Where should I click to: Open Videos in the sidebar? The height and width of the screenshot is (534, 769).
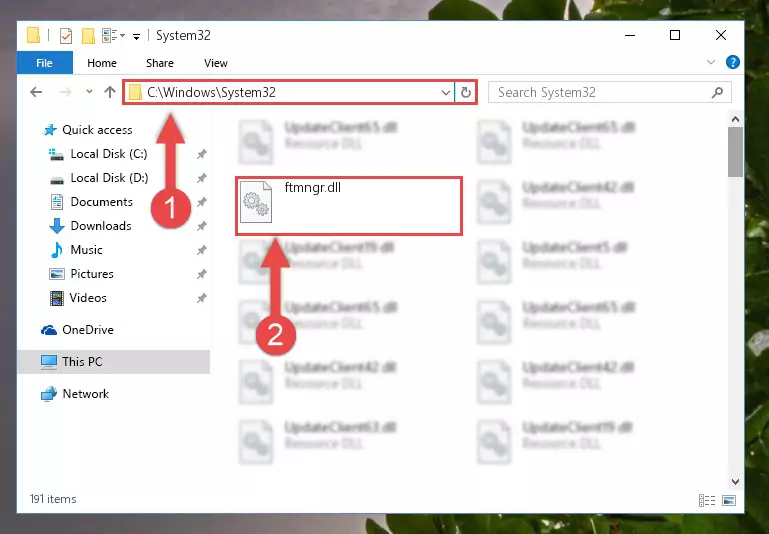pos(88,298)
